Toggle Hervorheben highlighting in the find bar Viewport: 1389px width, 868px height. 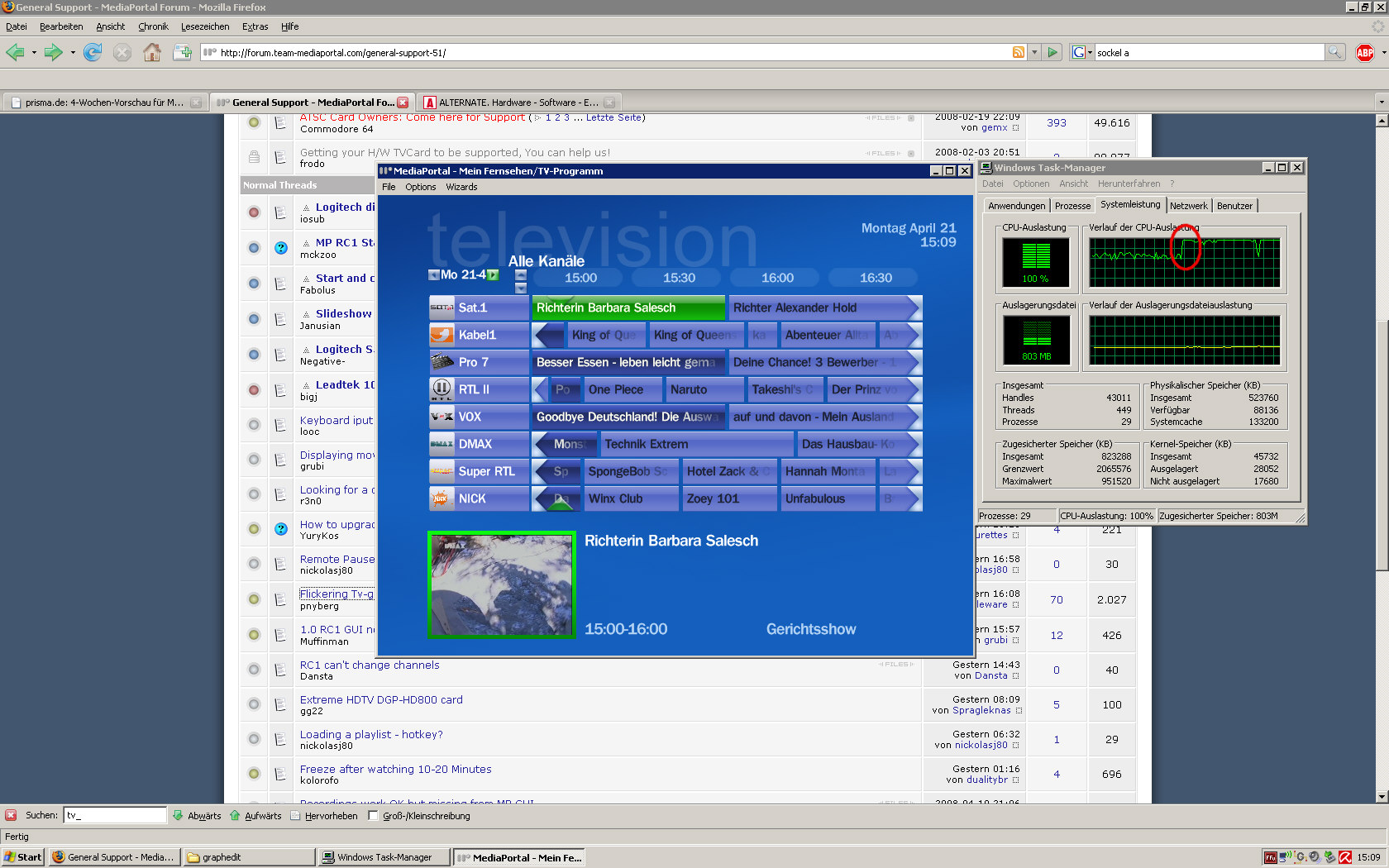[x=324, y=816]
